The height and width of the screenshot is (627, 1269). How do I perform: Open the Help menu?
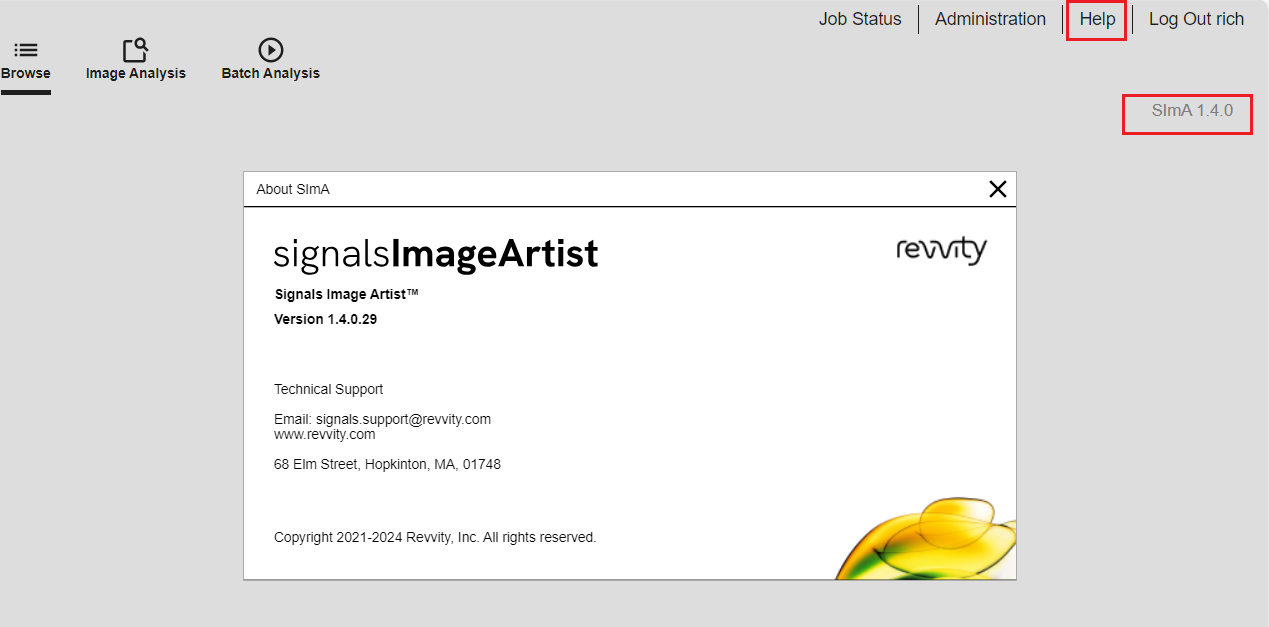1097,19
